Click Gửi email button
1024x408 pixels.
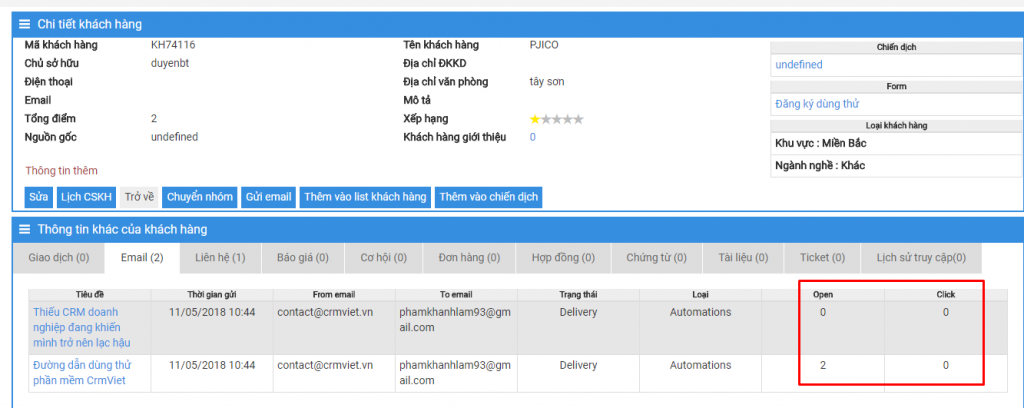point(268,197)
